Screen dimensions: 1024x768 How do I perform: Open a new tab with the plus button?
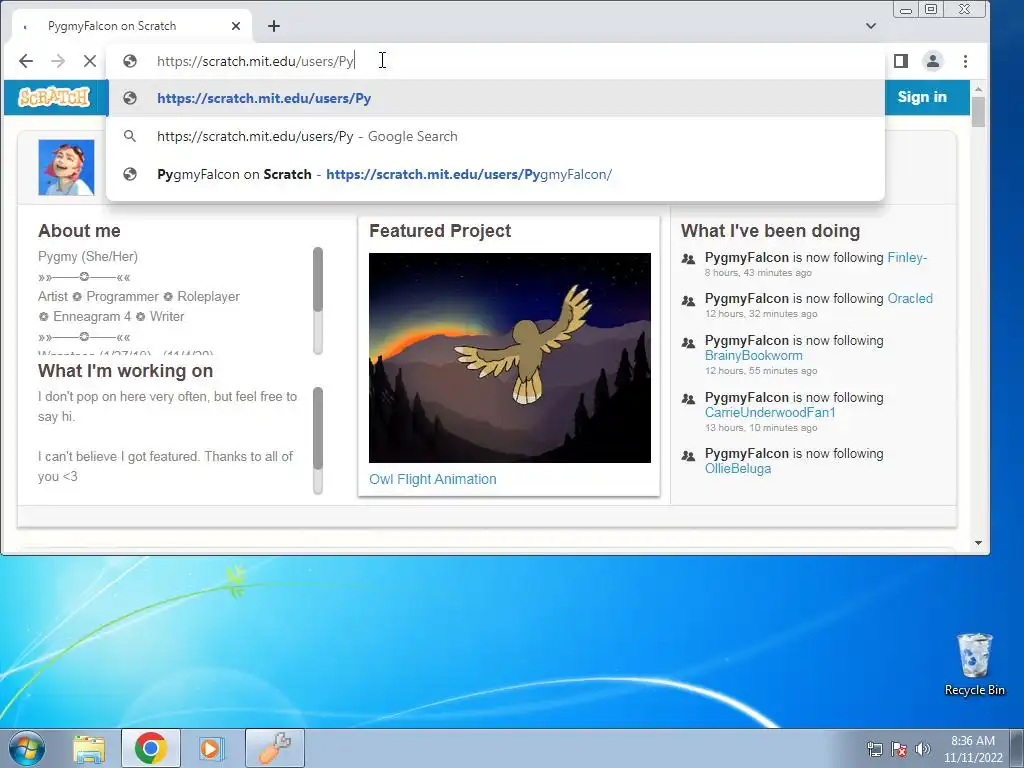(x=274, y=26)
